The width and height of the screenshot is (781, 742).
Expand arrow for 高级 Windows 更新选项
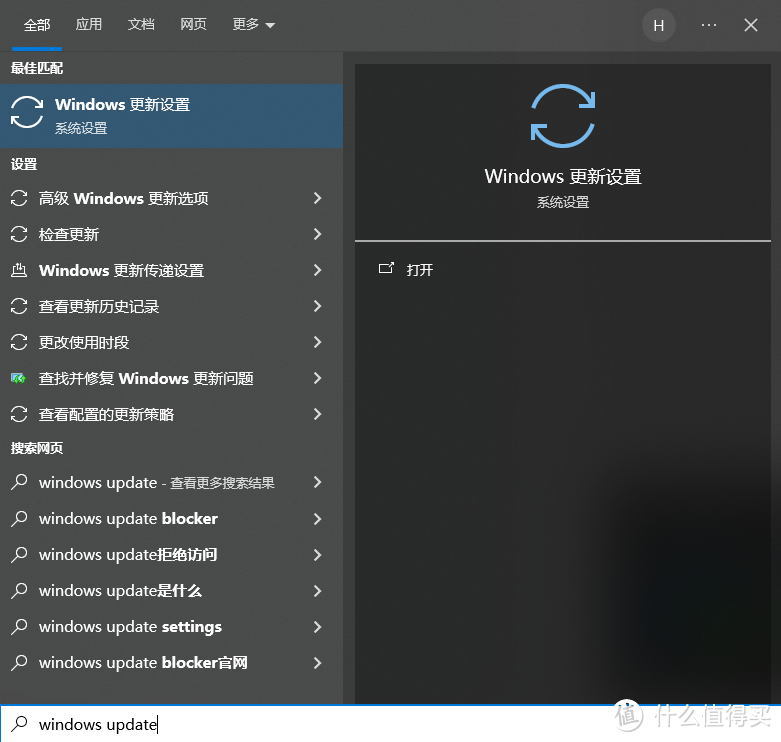[x=317, y=198]
